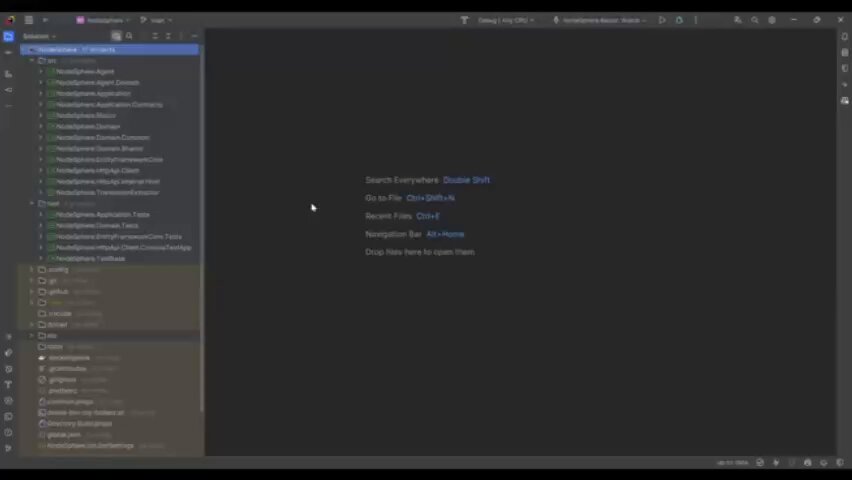This screenshot has width=852, height=480.
Task: Open the Structure tool window icon
Action: pyautogui.click(x=8, y=73)
